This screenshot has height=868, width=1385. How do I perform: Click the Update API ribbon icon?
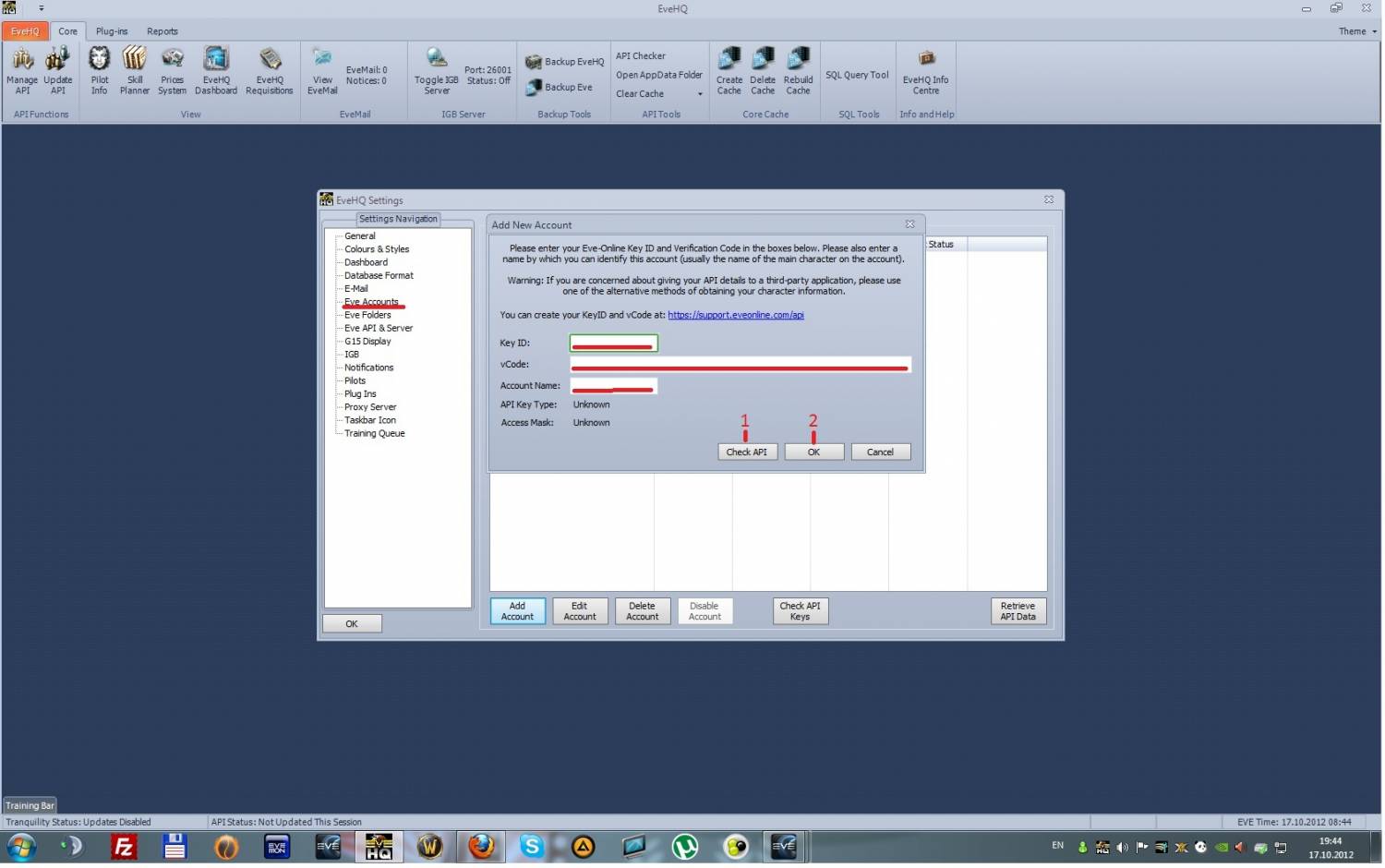coord(57,71)
